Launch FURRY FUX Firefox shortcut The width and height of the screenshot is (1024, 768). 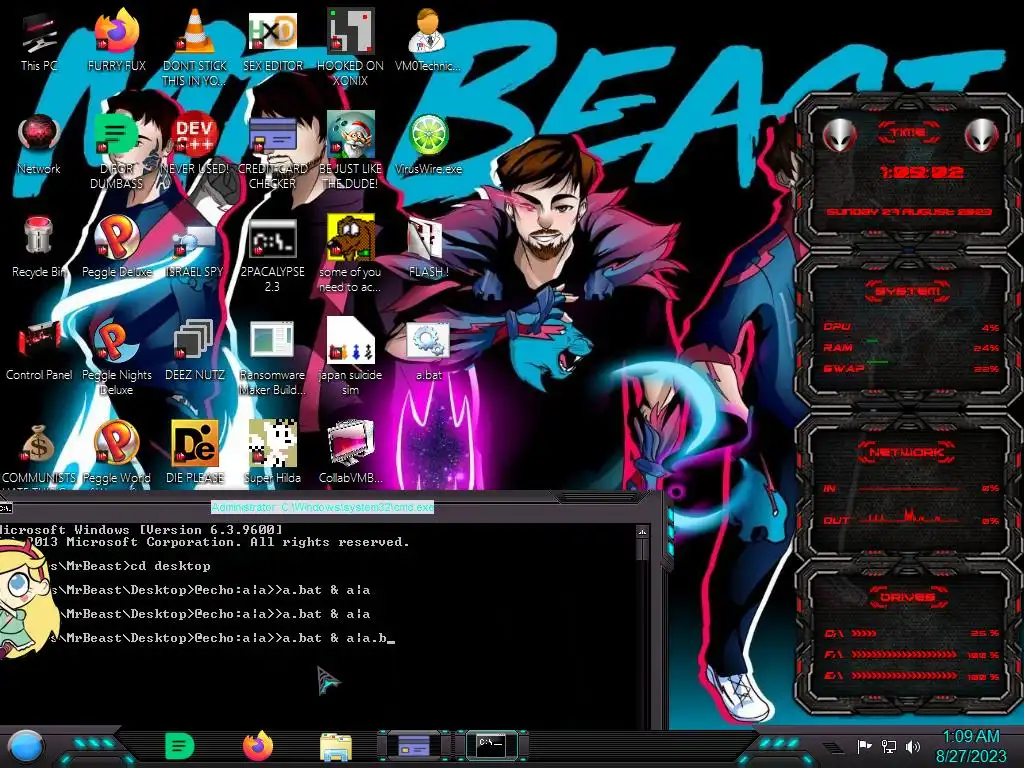pos(116,42)
